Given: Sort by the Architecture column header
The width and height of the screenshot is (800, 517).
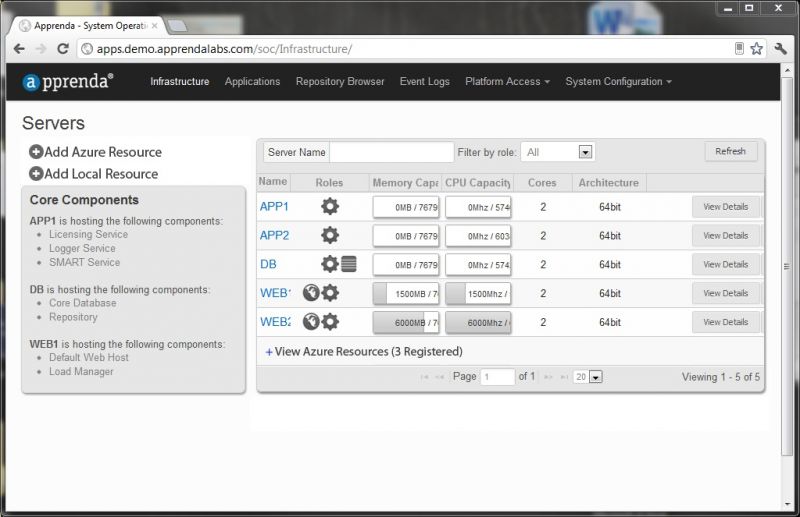Looking at the screenshot, I should pos(609,183).
